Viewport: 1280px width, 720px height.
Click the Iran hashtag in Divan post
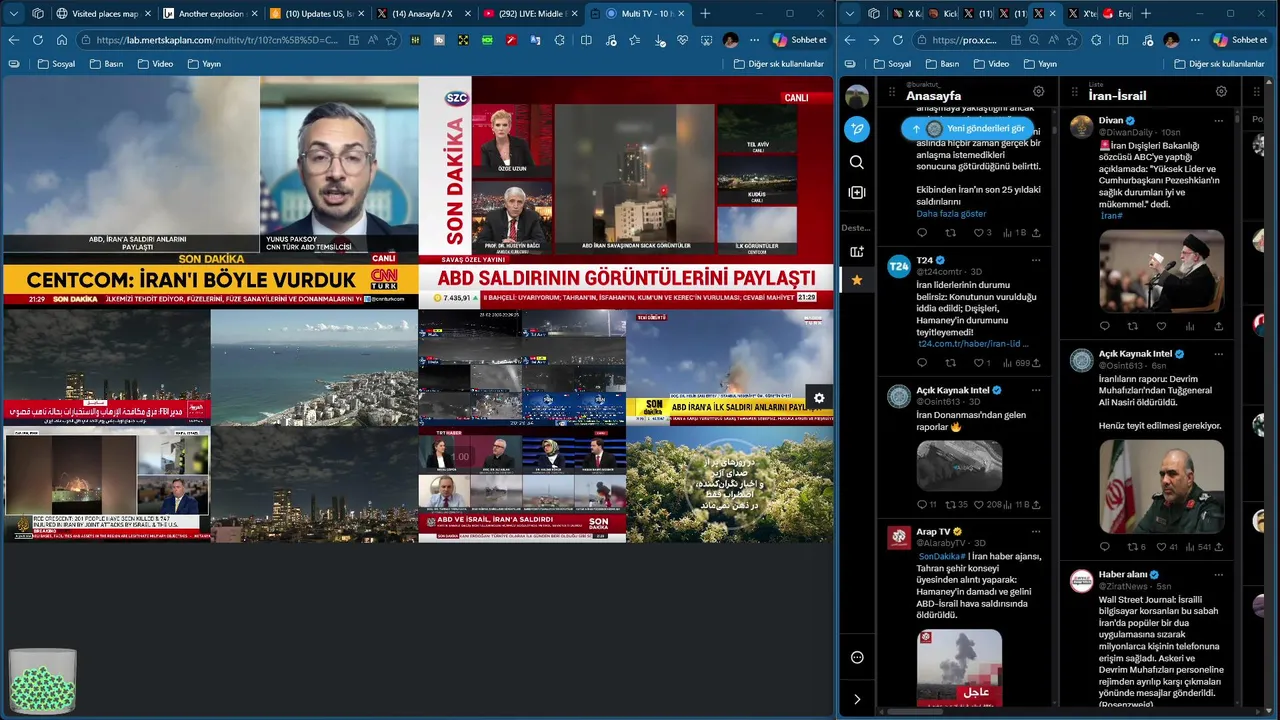coord(1112,215)
